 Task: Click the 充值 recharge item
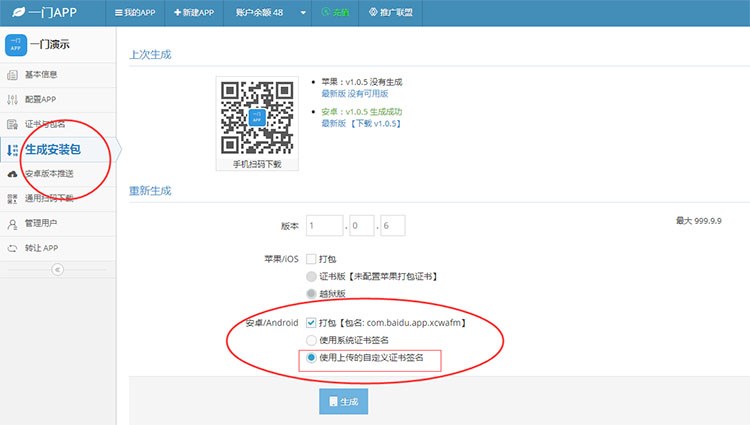point(335,12)
